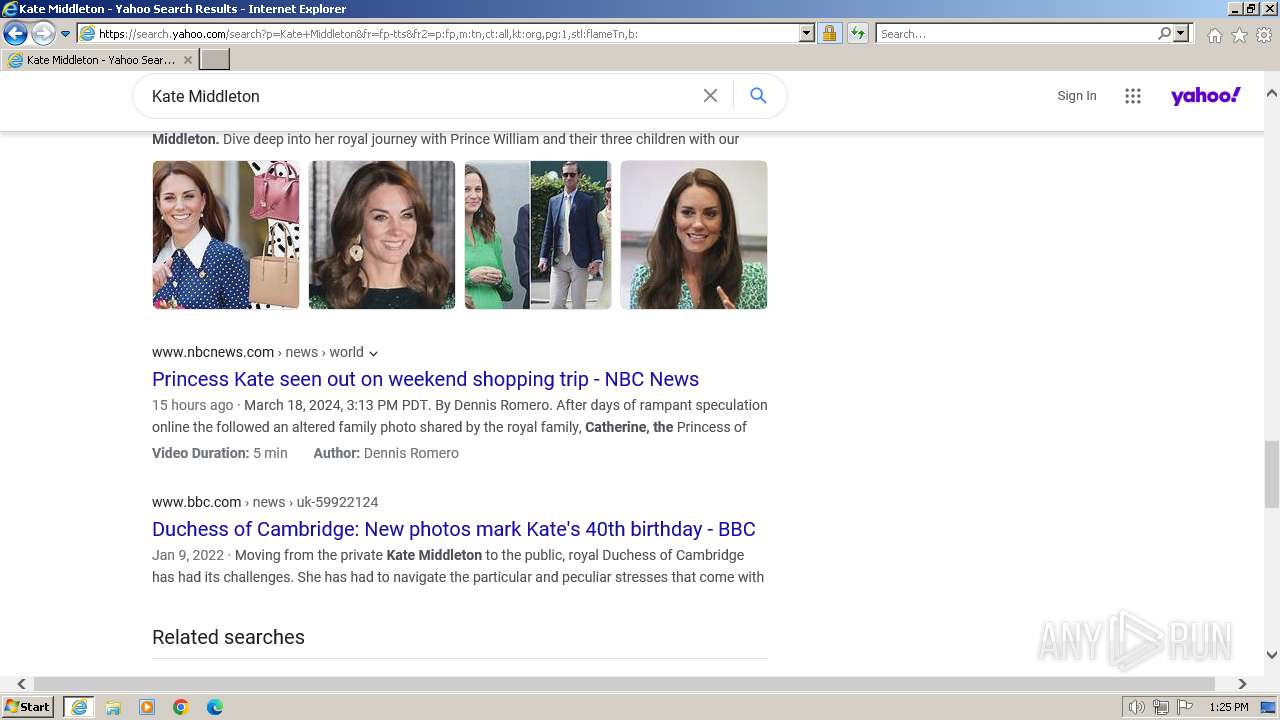
Task: Open Internet Explorer from the taskbar
Action: coord(79,707)
